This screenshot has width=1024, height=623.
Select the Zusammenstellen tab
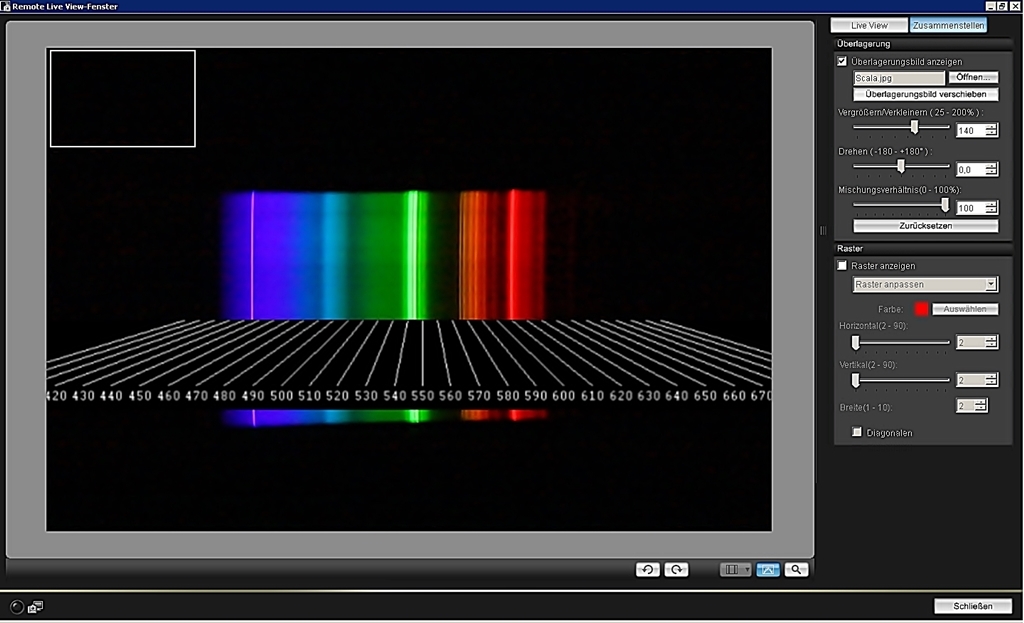(x=948, y=25)
